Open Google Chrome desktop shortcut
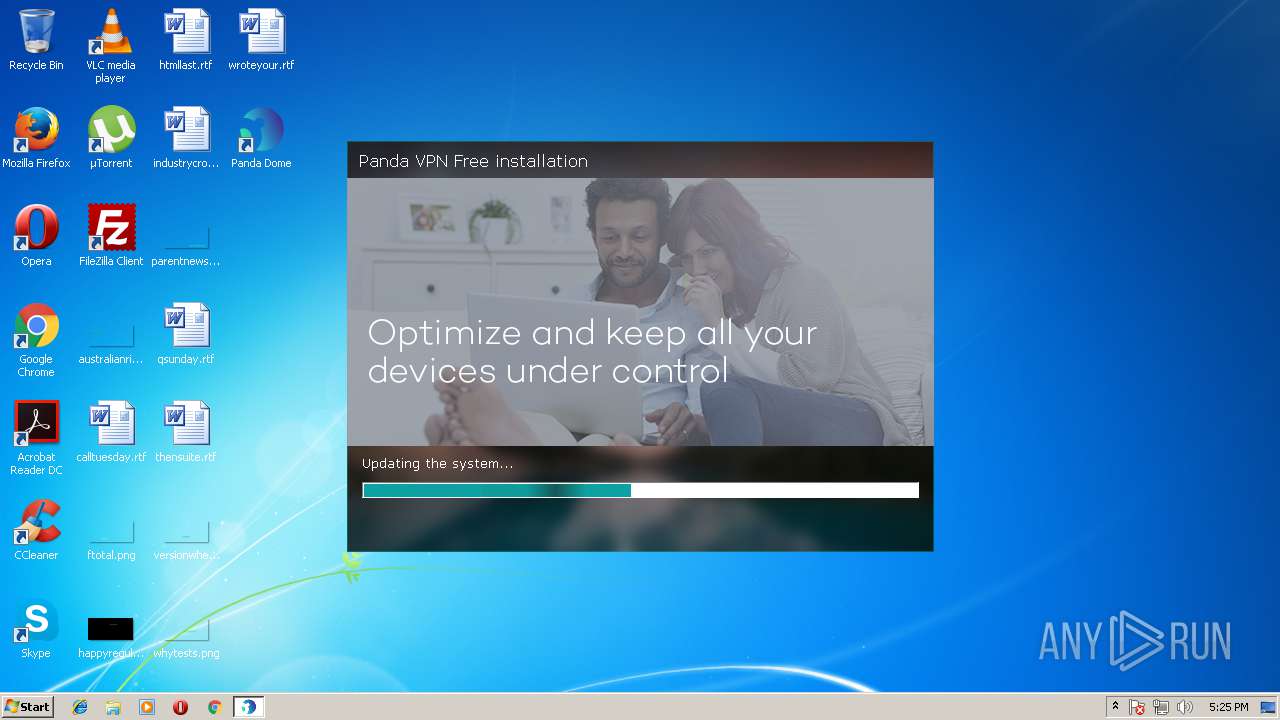 [x=36, y=326]
